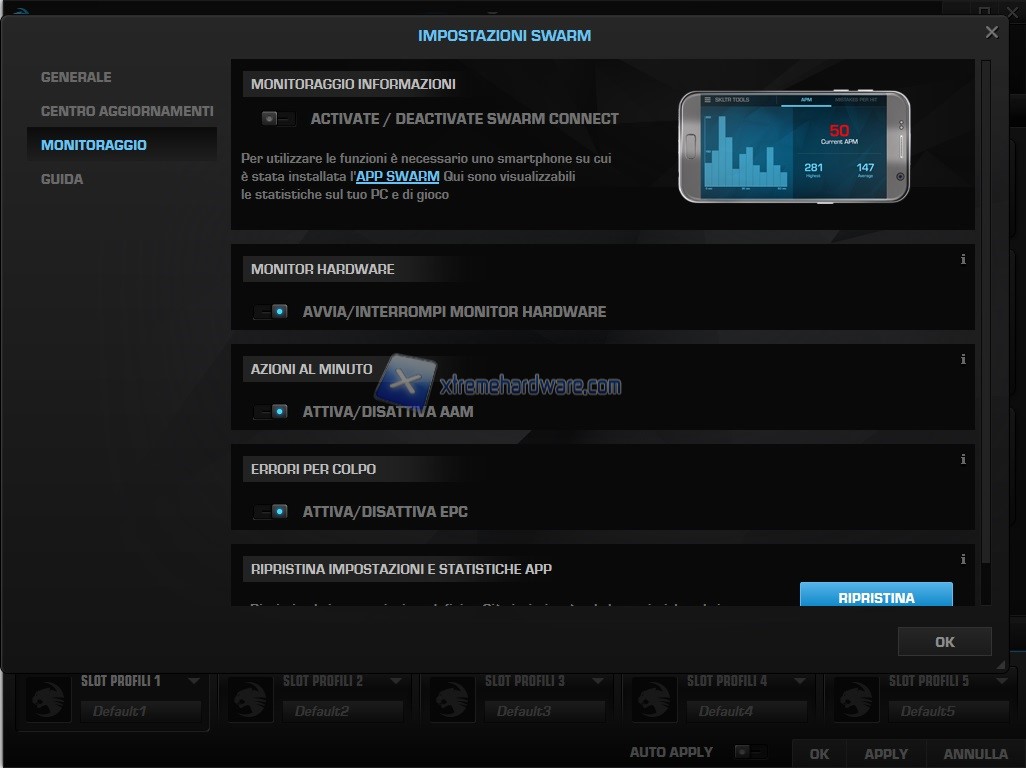1026x768 pixels.
Task: Click the ROCCAT icon of Slot Profili 1
Action: tap(48, 699)
